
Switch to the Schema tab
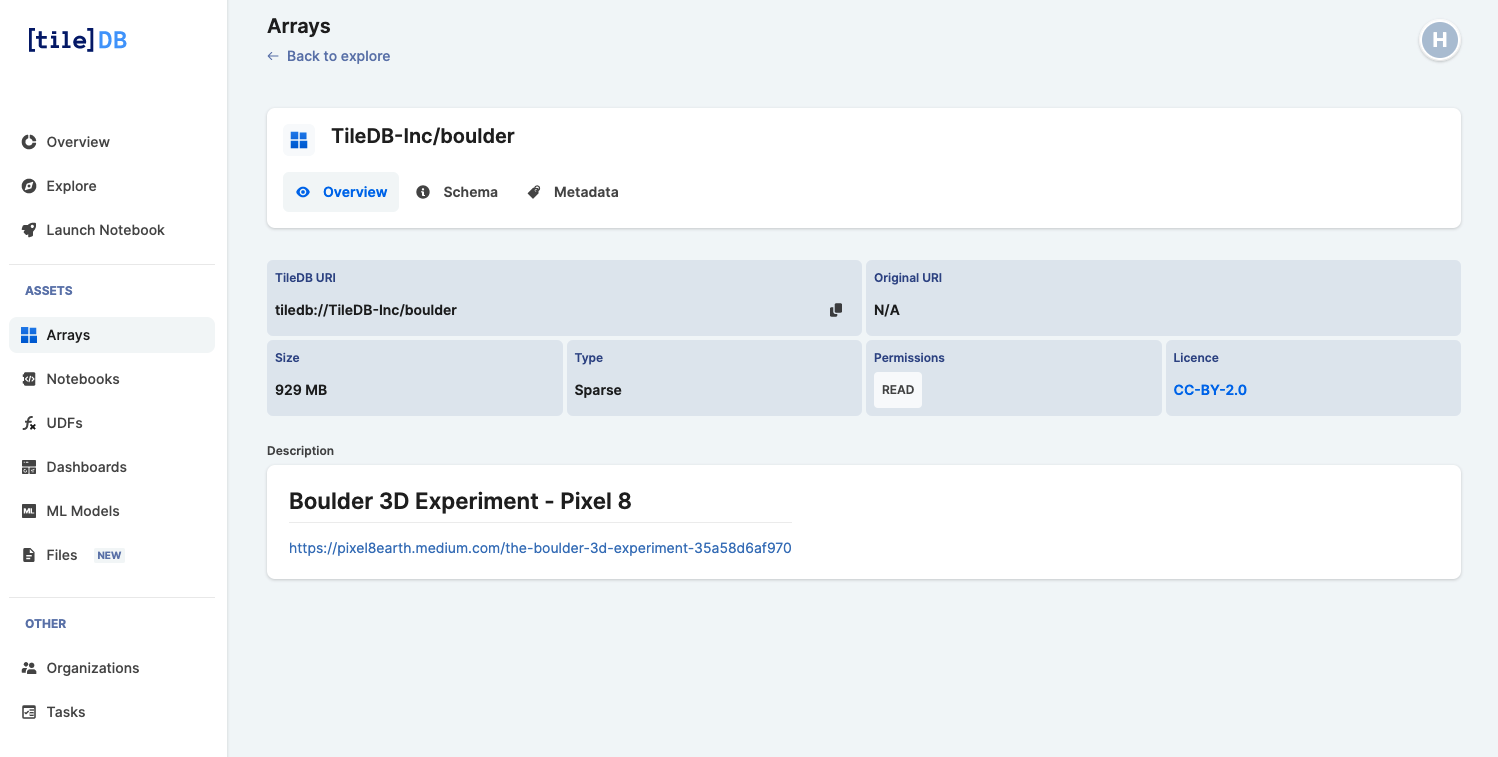coord(457,192)
